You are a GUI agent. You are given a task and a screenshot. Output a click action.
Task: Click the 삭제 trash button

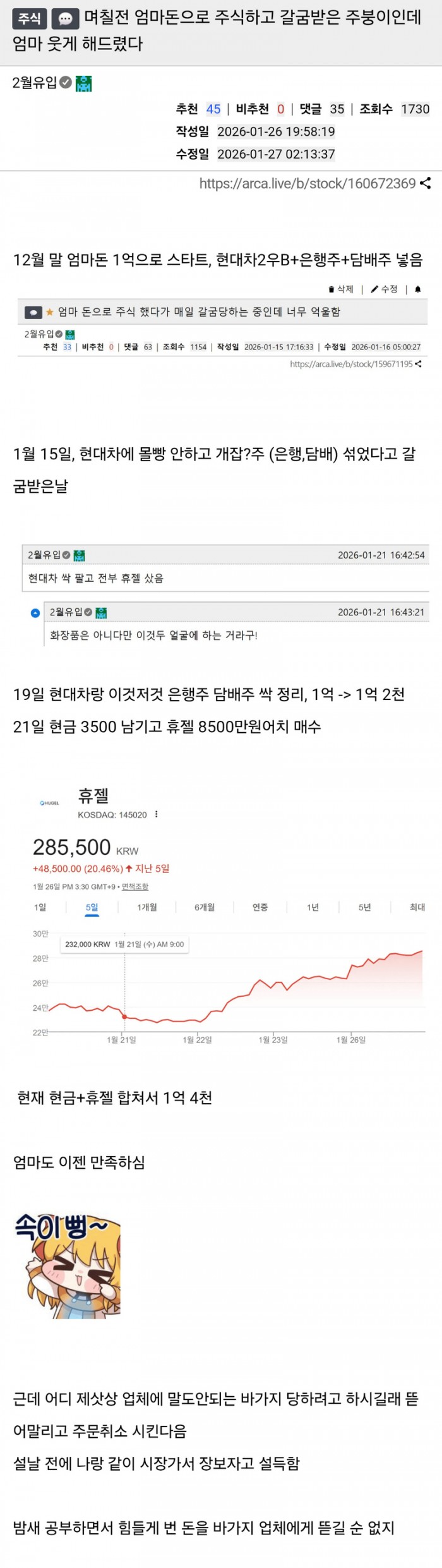tap(341, 289)
